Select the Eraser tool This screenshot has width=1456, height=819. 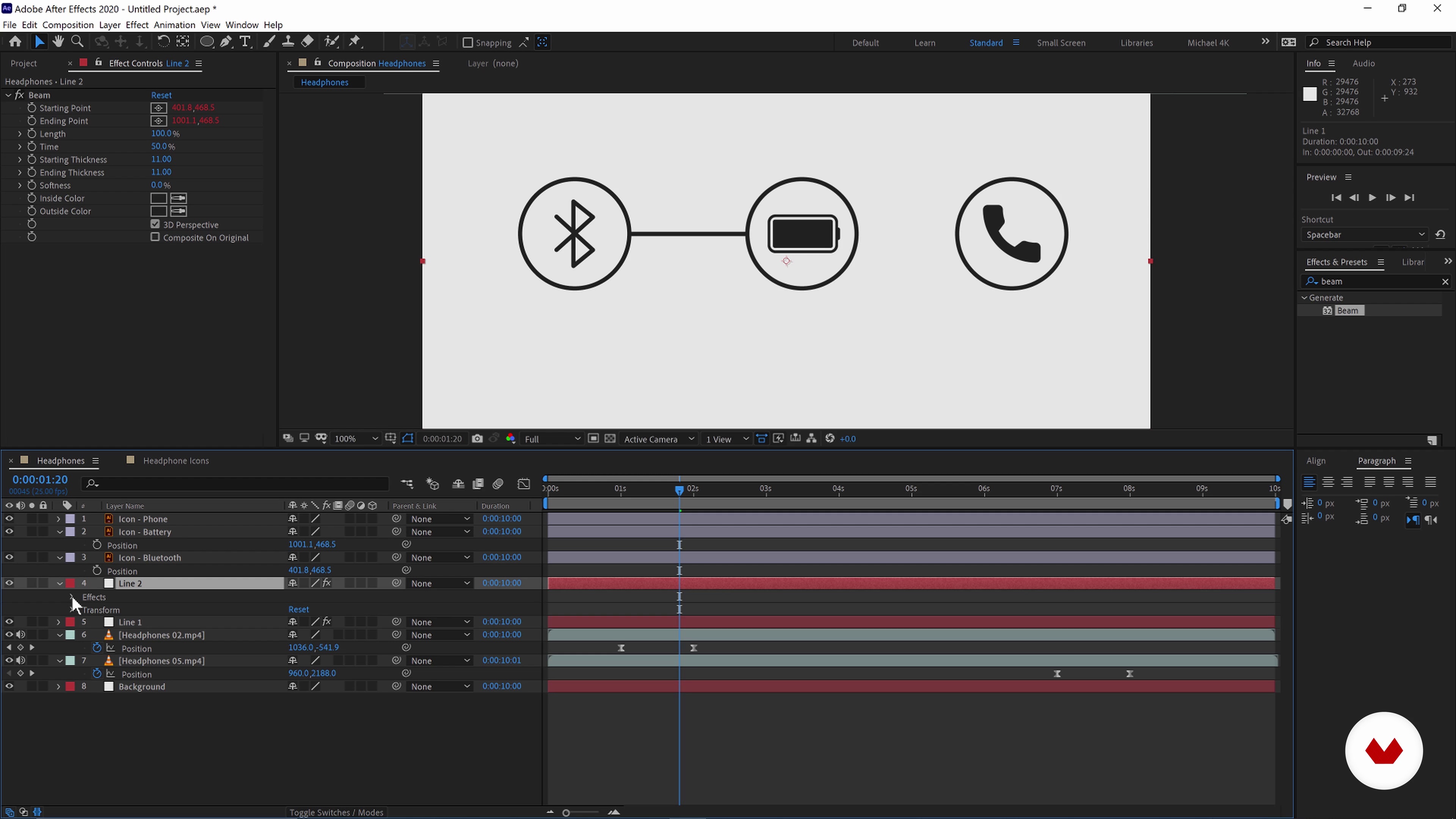point(308,42)
